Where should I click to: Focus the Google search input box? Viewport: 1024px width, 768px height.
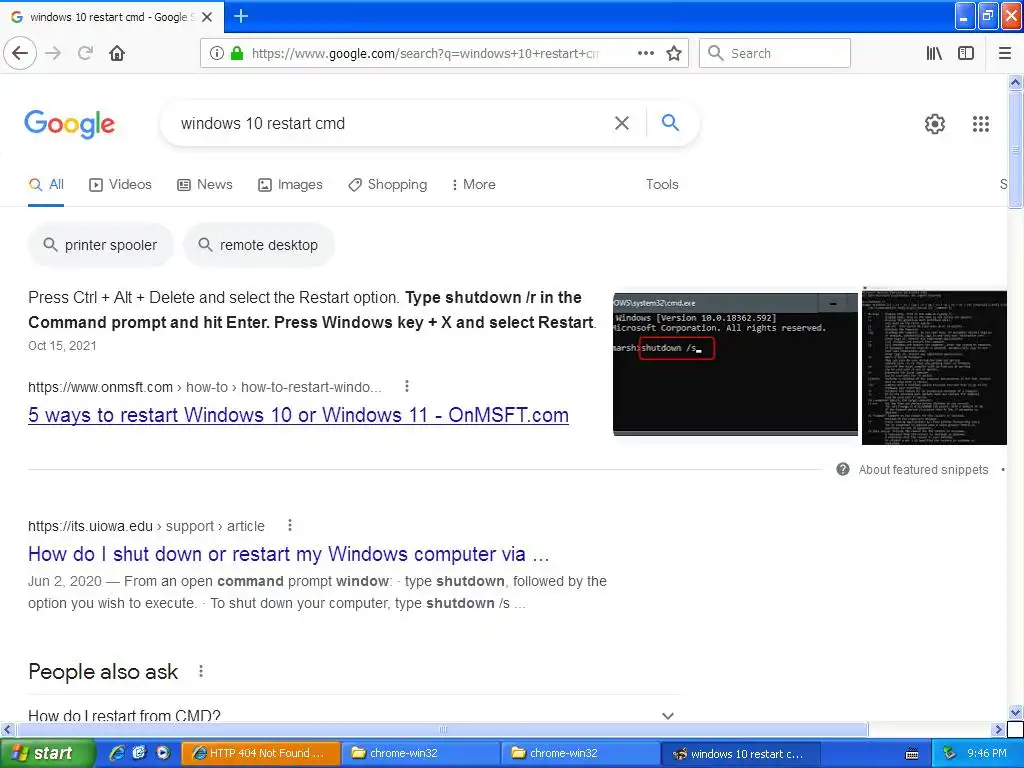pyautogui.click(x=392, y=123)
